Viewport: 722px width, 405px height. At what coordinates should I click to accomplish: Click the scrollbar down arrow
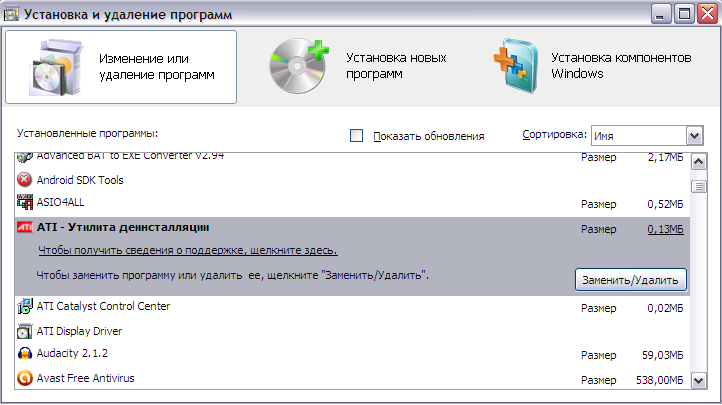(699, 381)
